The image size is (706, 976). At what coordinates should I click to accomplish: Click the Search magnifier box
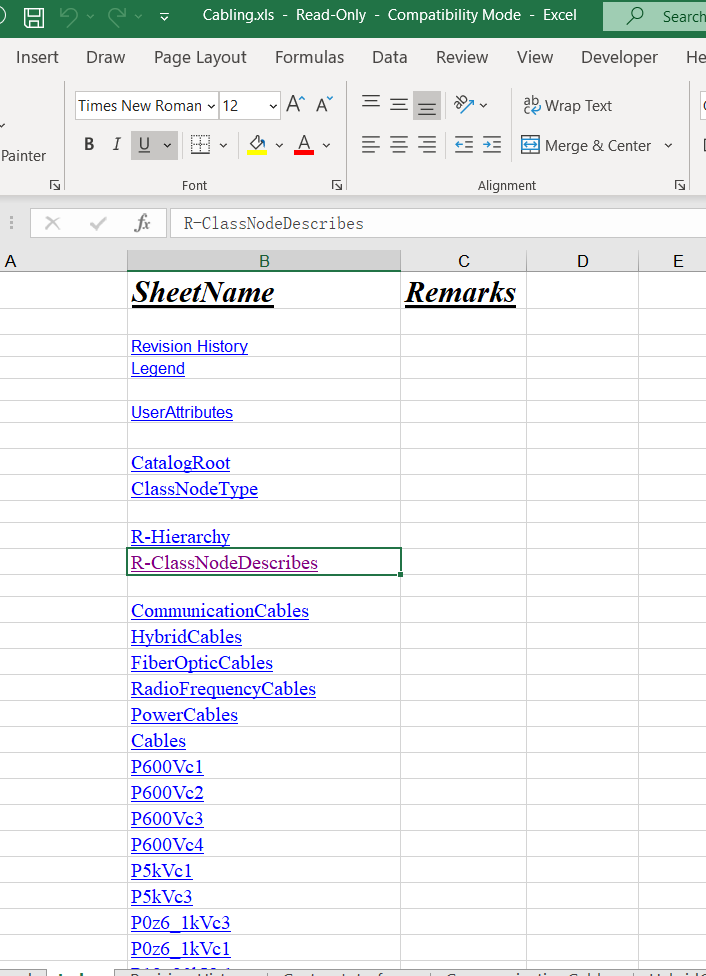[654, 16]
